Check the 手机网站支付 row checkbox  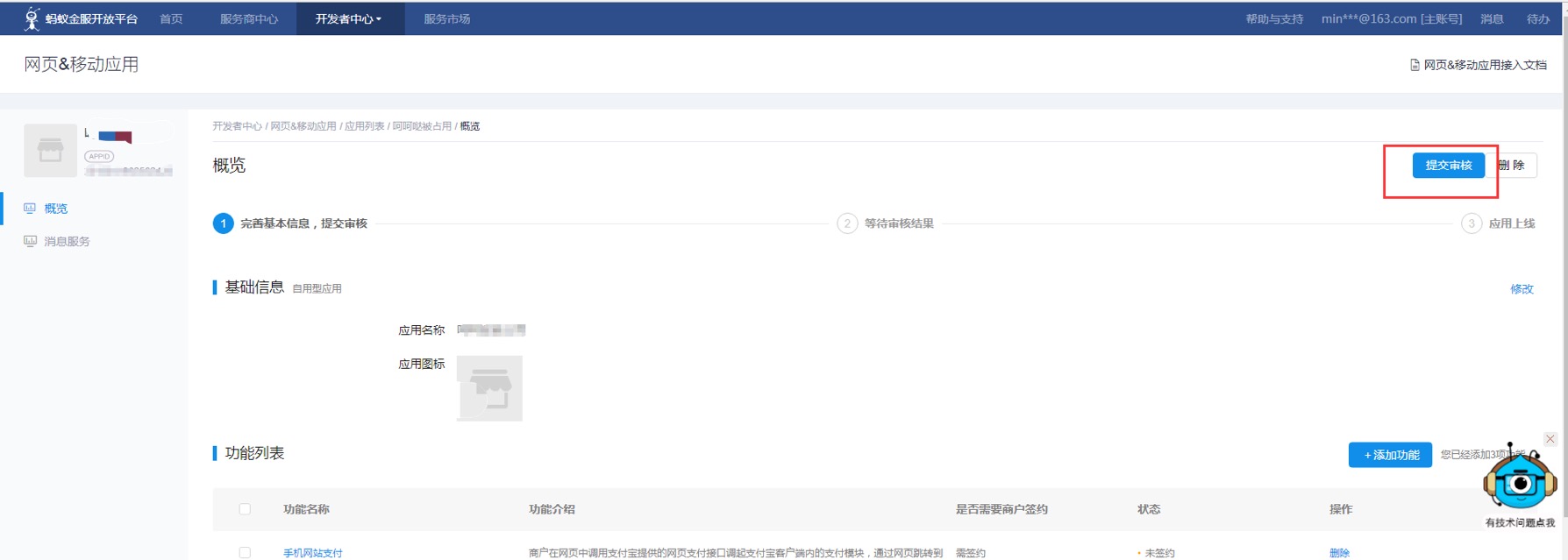coord(245,553)
